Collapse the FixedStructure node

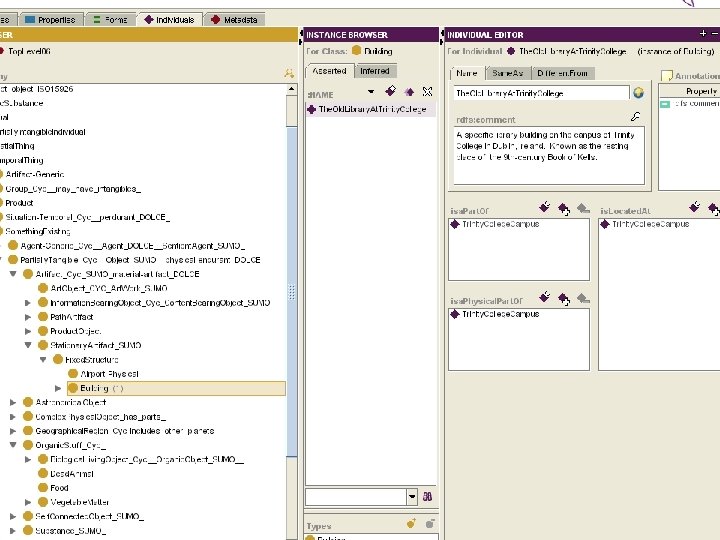click(43, 360)
